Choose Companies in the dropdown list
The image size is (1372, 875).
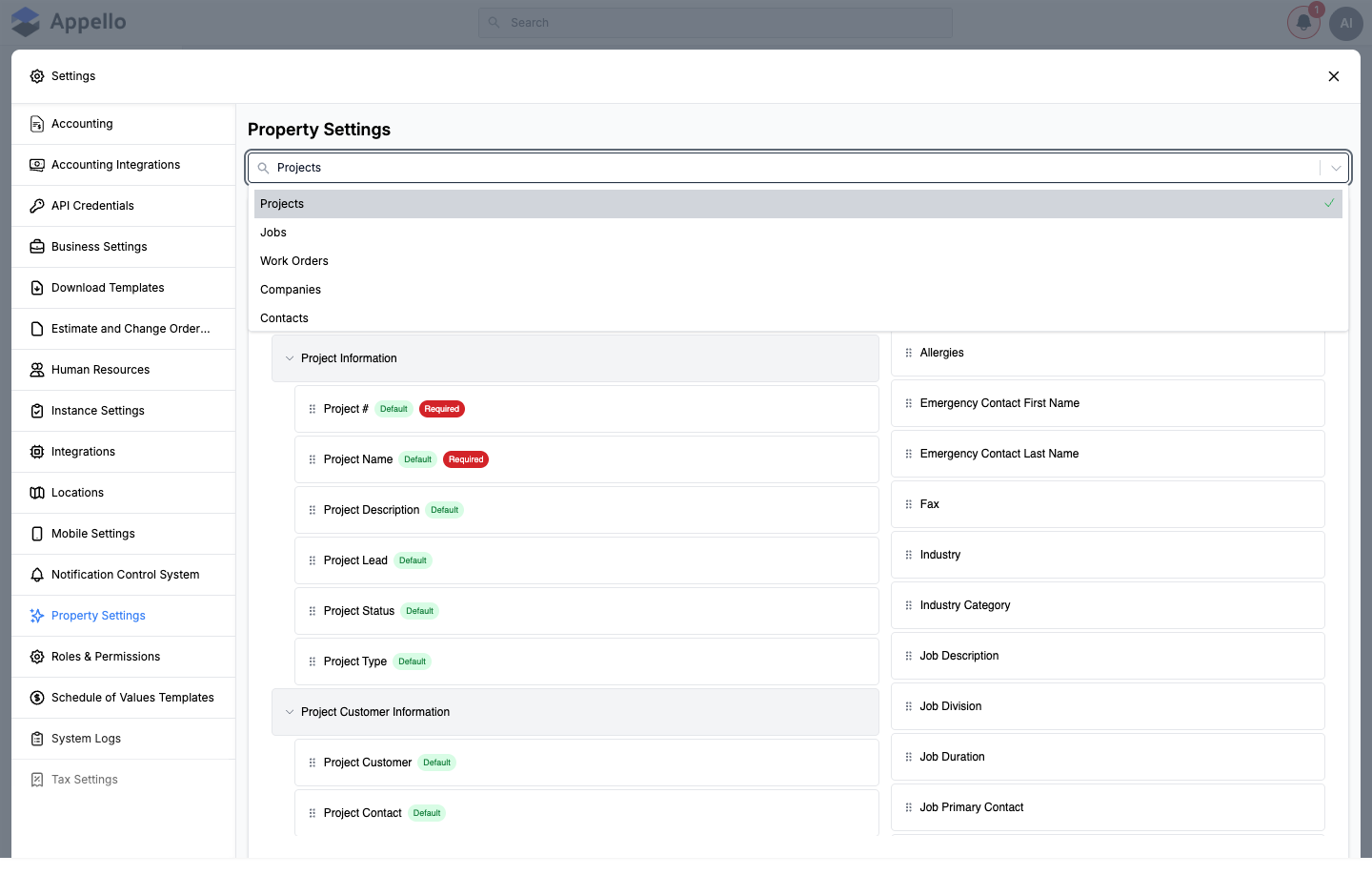click(798, 290)
